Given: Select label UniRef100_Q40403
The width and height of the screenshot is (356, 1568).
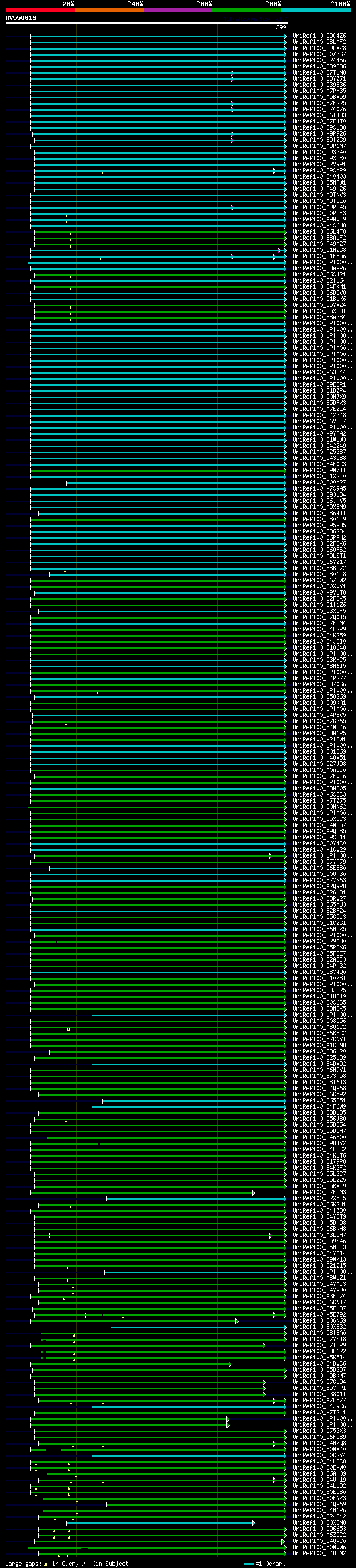Looking at the screenshot, I should (x=319, y=176).
